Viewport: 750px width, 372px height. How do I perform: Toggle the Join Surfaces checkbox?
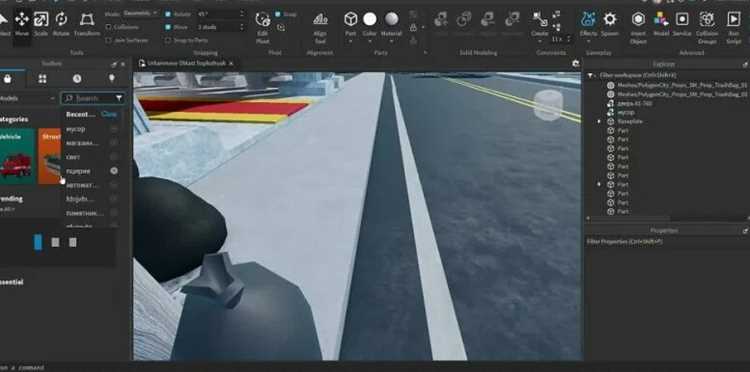109,40
